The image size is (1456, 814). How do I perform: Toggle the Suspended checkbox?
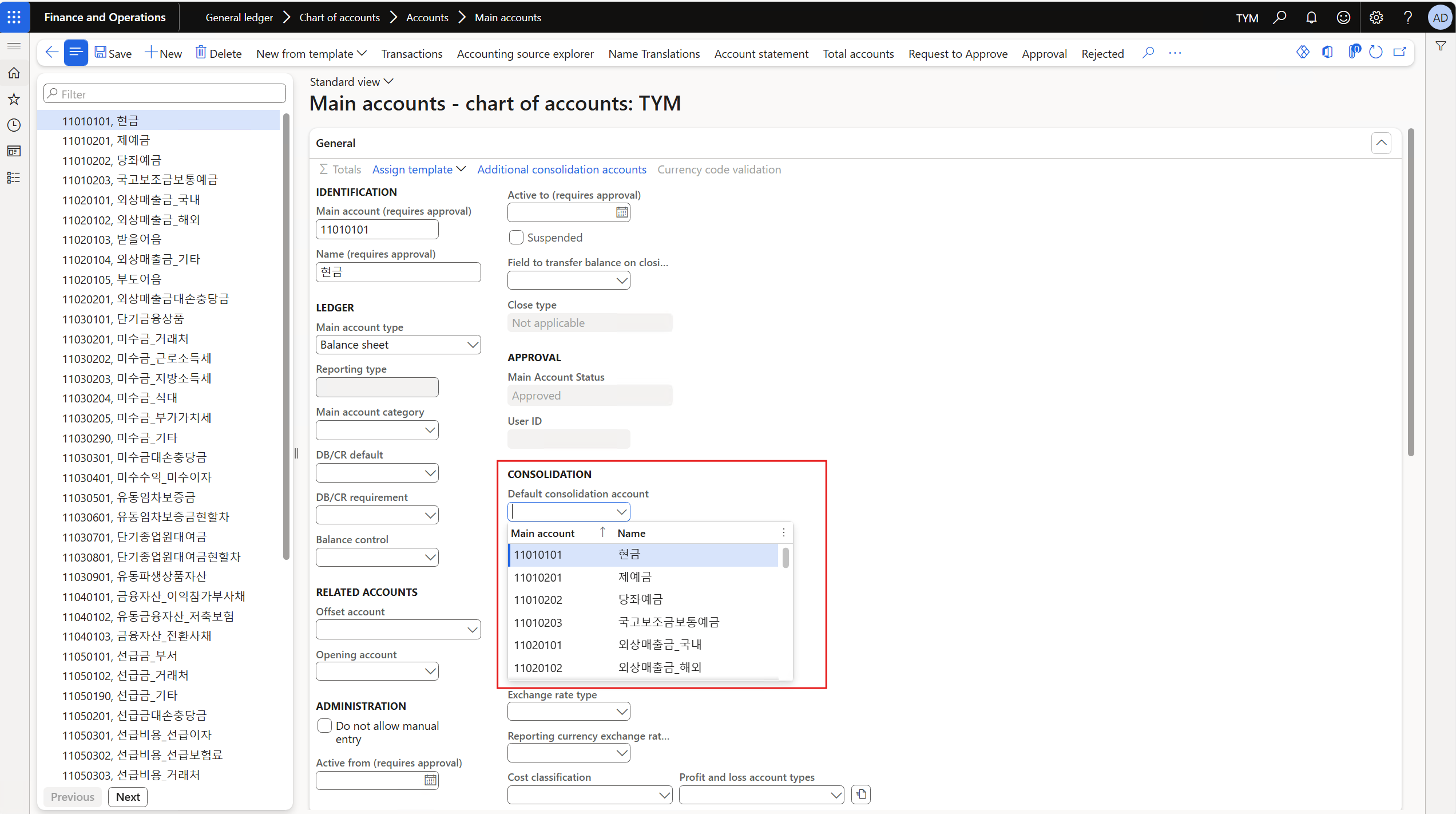pos(516,238)
